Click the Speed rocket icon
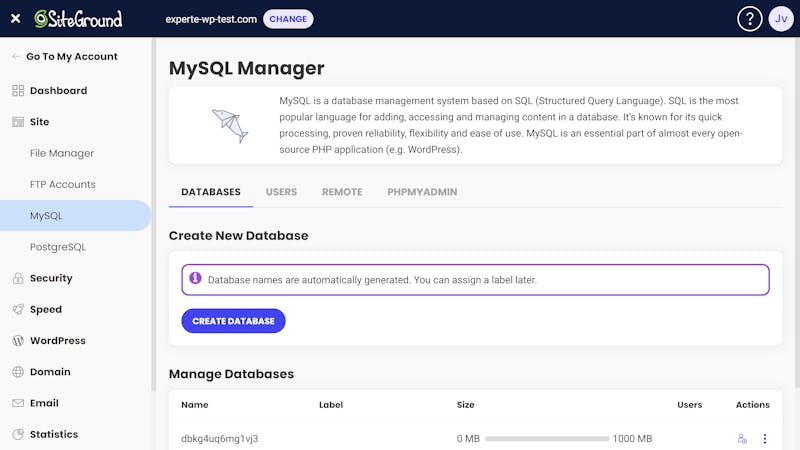Screen dimensions: 800x450 coord(18,309)
